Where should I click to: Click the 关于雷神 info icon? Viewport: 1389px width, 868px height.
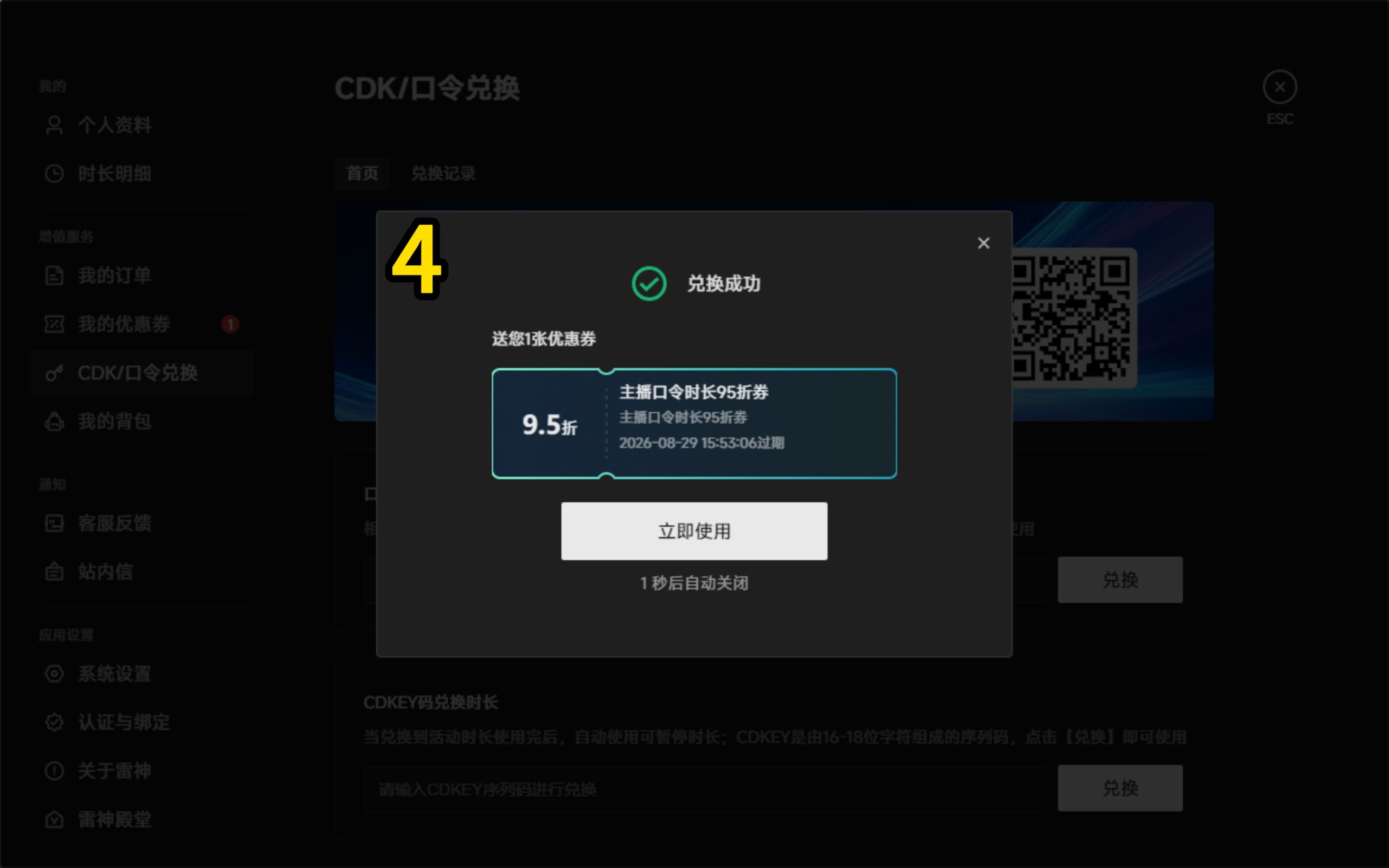[54, 771]
